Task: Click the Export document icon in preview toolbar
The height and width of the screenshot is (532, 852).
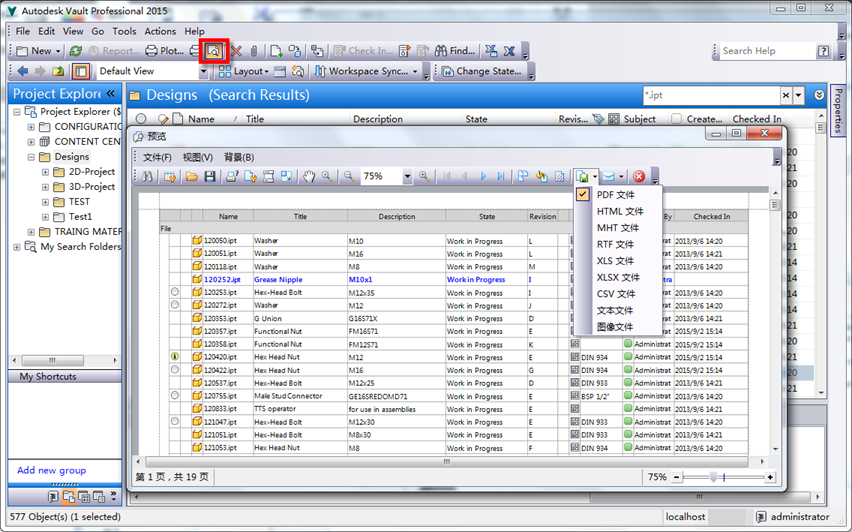Action: (x=582, y=176)
